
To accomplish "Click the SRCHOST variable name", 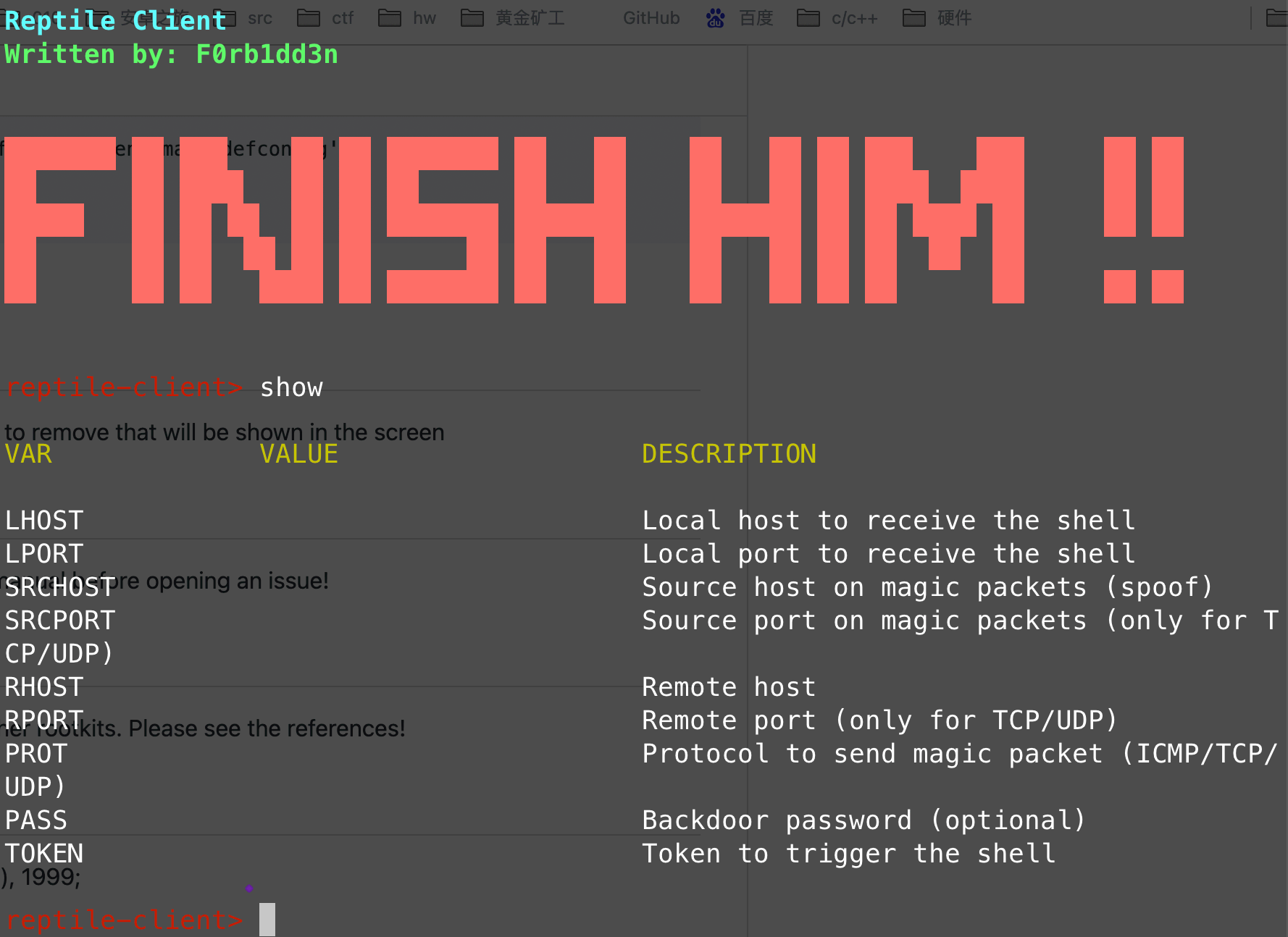I will tap(60, 587).
